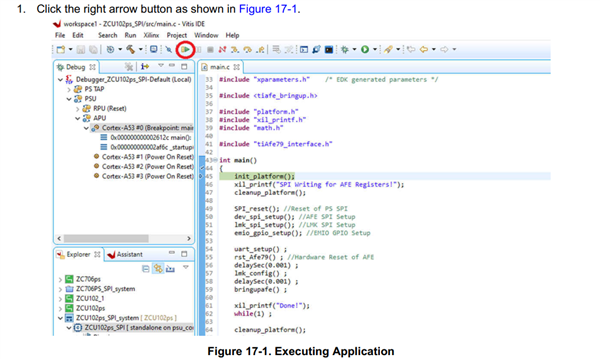Image resolution: width=600 pixels, height=360 pixels.
Task: Open the Explorer panel view menu triangle
Action: coord(186,267)
